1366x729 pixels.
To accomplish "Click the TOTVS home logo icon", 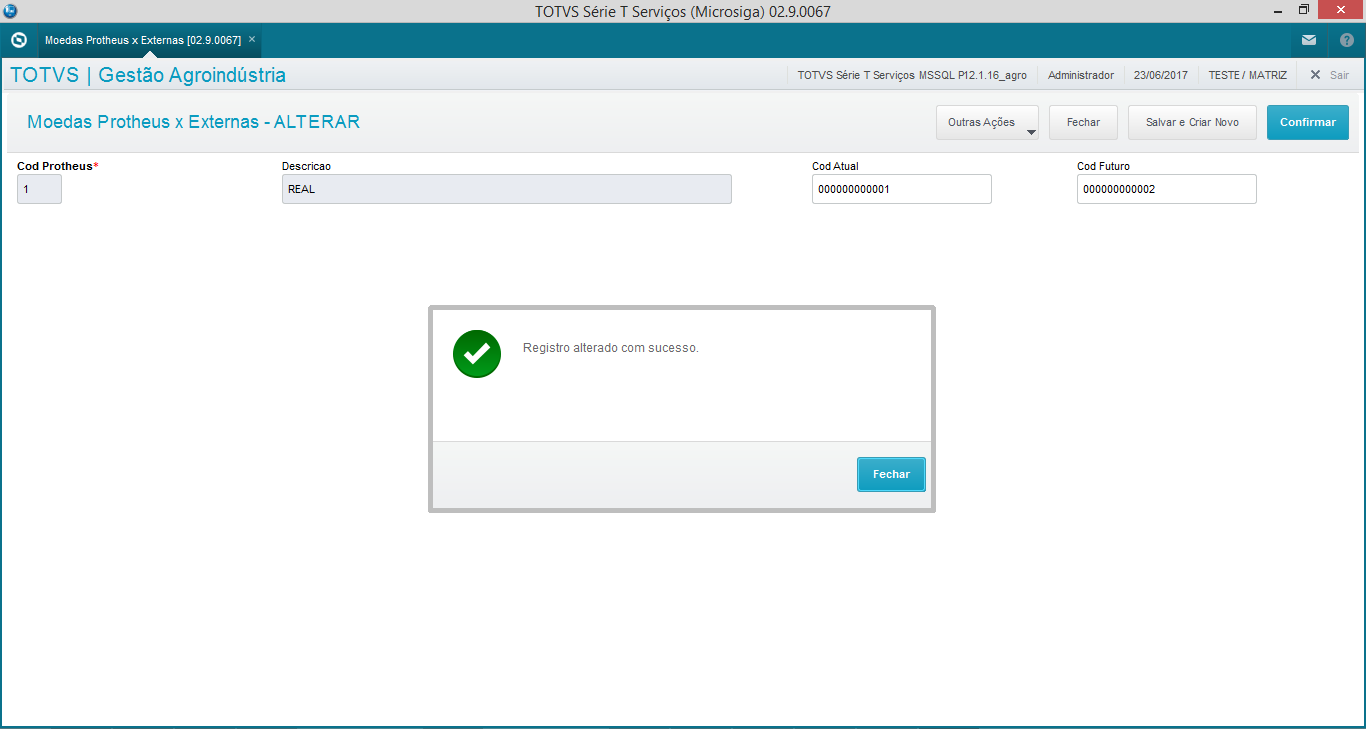I will tap(18, 41).
